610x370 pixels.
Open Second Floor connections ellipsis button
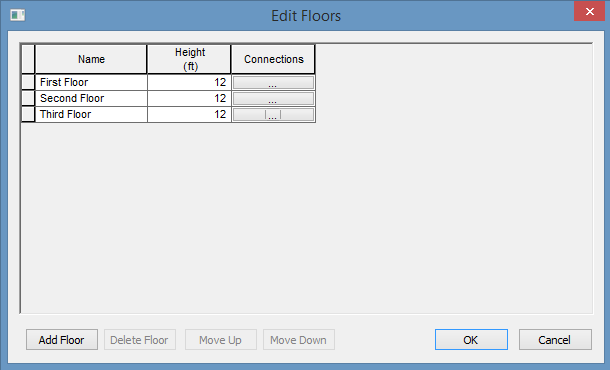273,98
